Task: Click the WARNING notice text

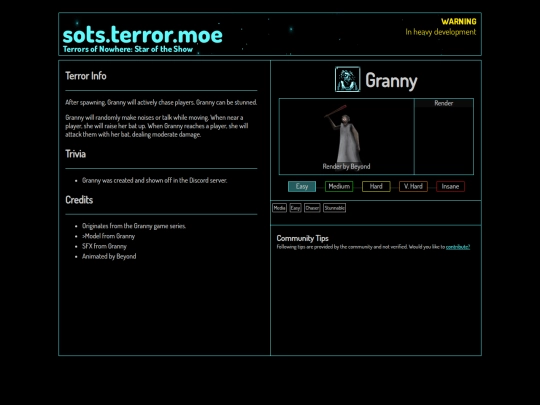Action: pyautogui.click(x=459, y=22)
